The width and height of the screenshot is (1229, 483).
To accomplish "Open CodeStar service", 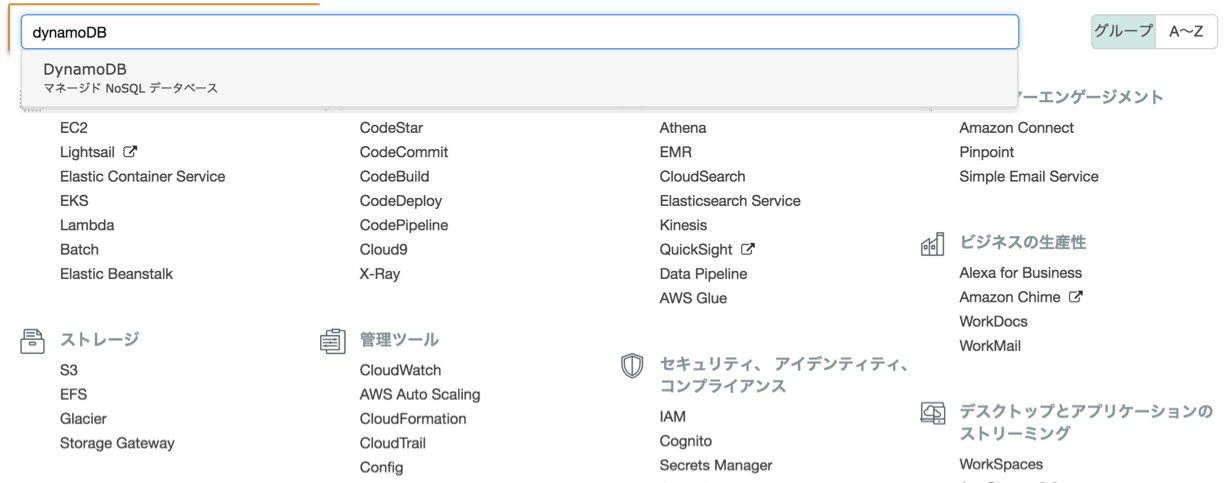I will tap(391, 128).
